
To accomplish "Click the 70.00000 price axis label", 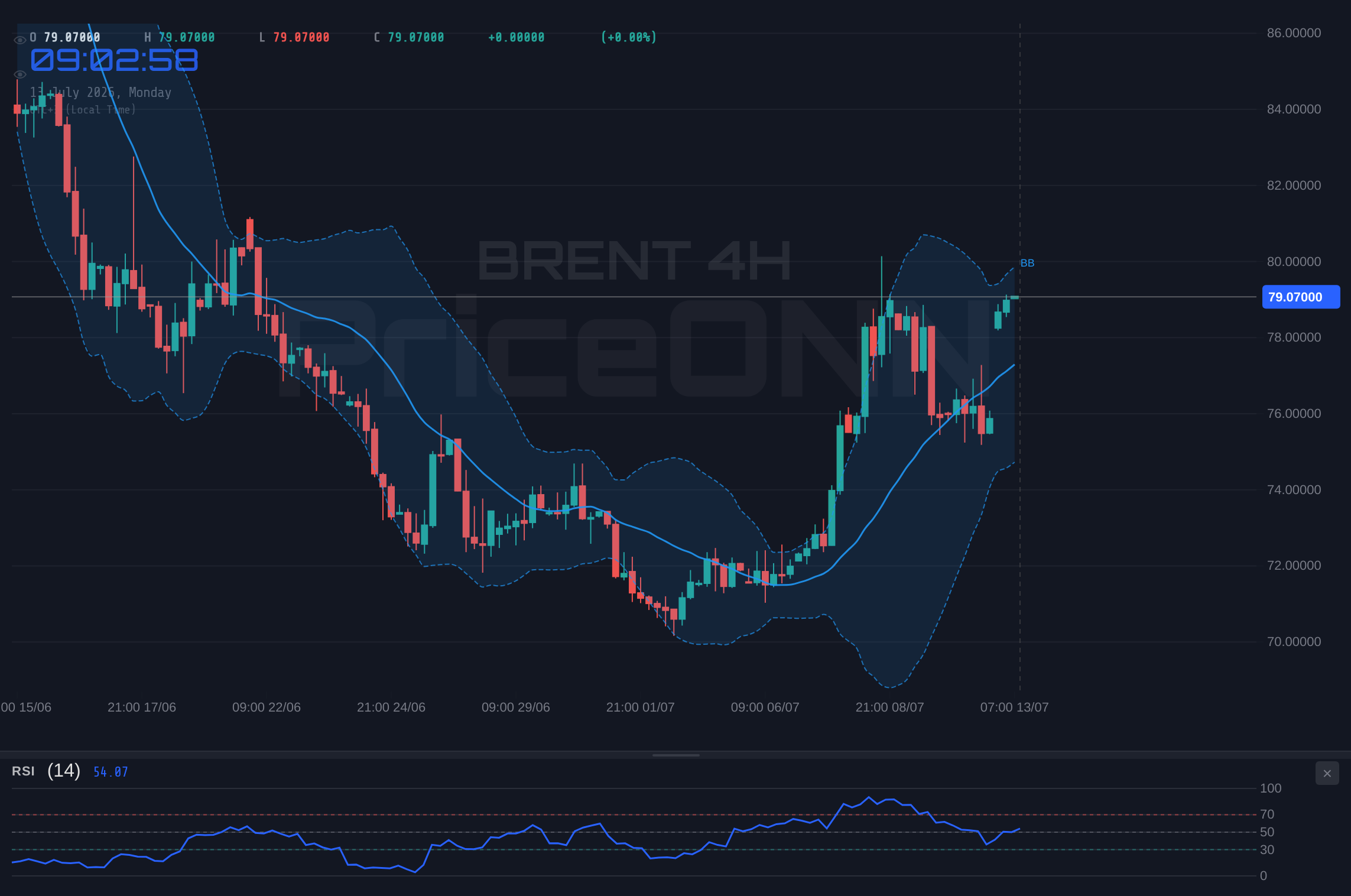I will click(1294, 642).
